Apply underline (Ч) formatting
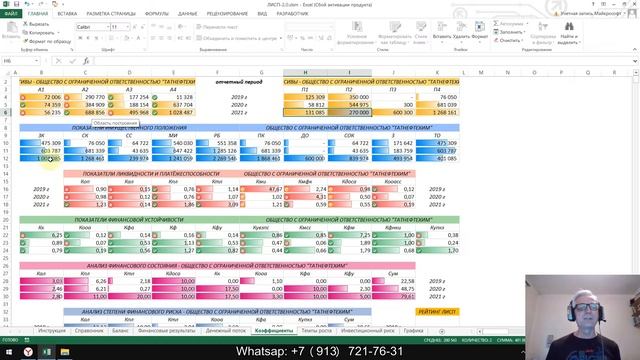 [96, 38]
